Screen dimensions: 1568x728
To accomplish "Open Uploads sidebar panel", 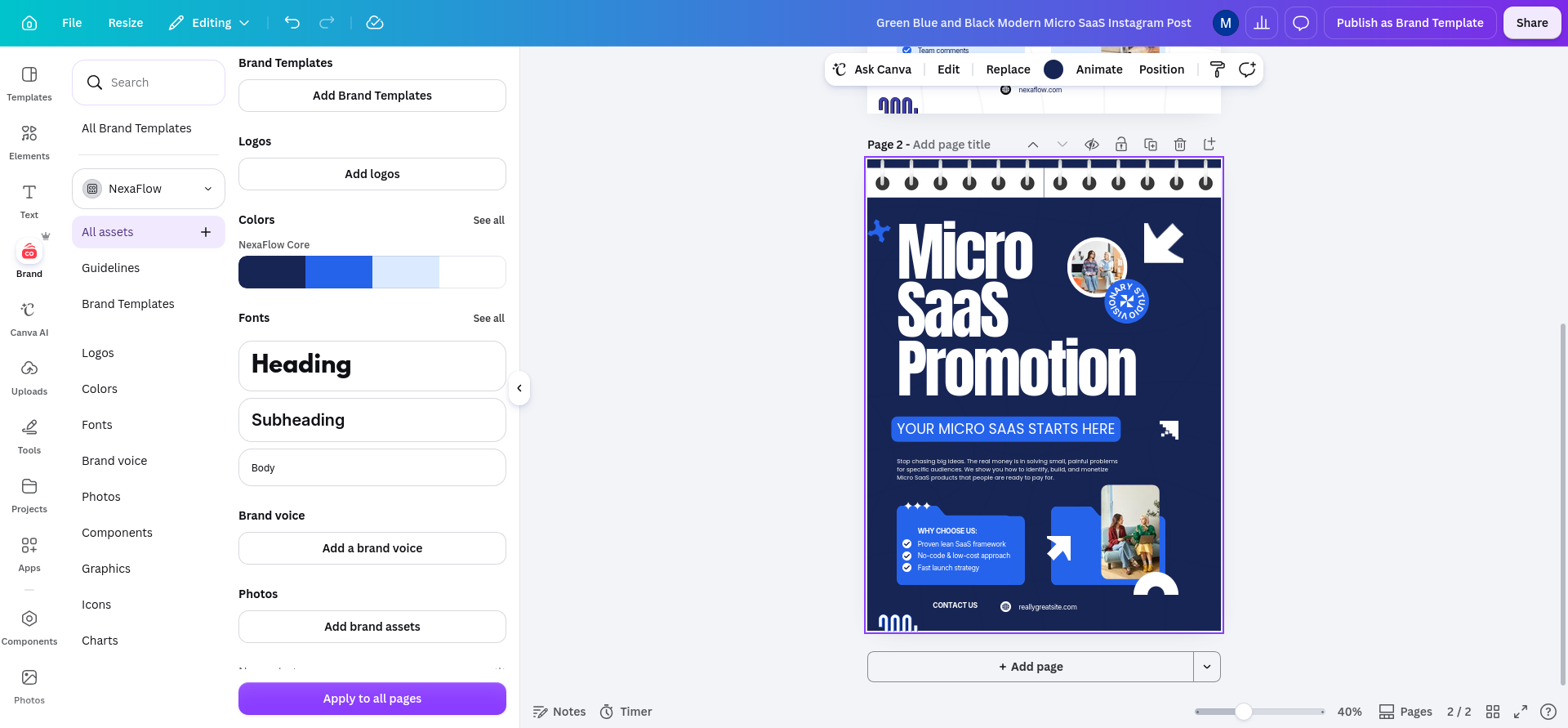I will (29, 377).
